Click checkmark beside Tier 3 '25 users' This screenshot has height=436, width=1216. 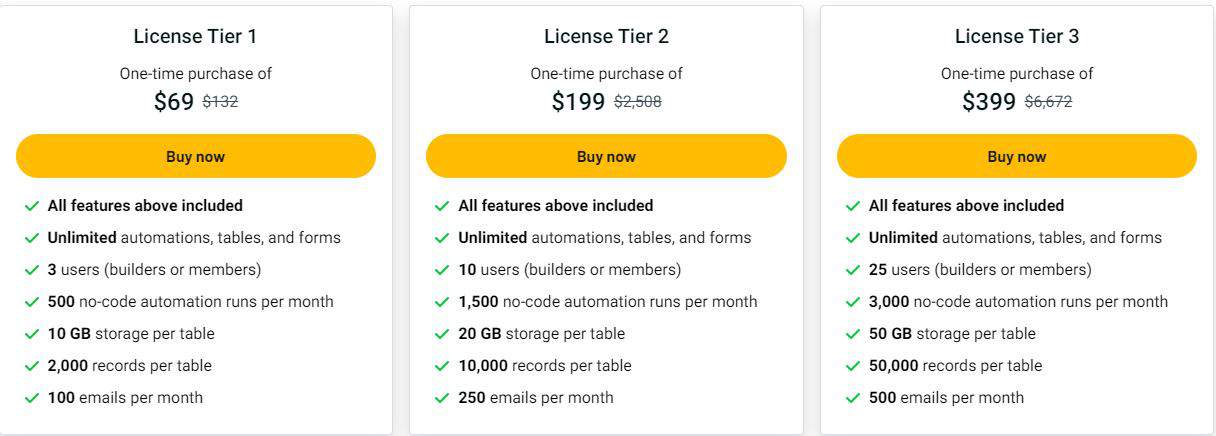853,270
